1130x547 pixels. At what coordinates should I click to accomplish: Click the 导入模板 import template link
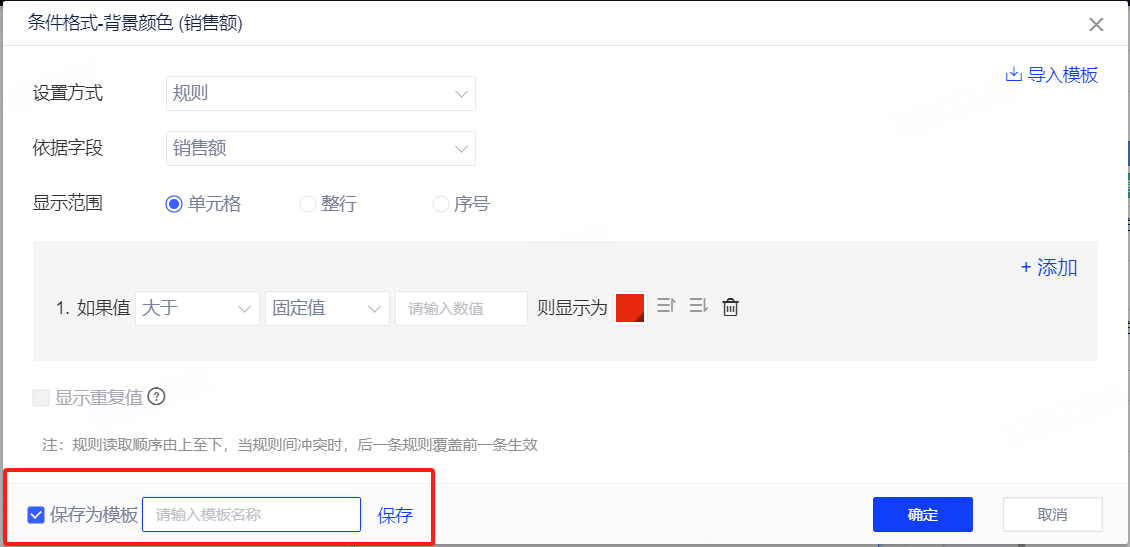pyautogui.click(x=1051, y=75)
